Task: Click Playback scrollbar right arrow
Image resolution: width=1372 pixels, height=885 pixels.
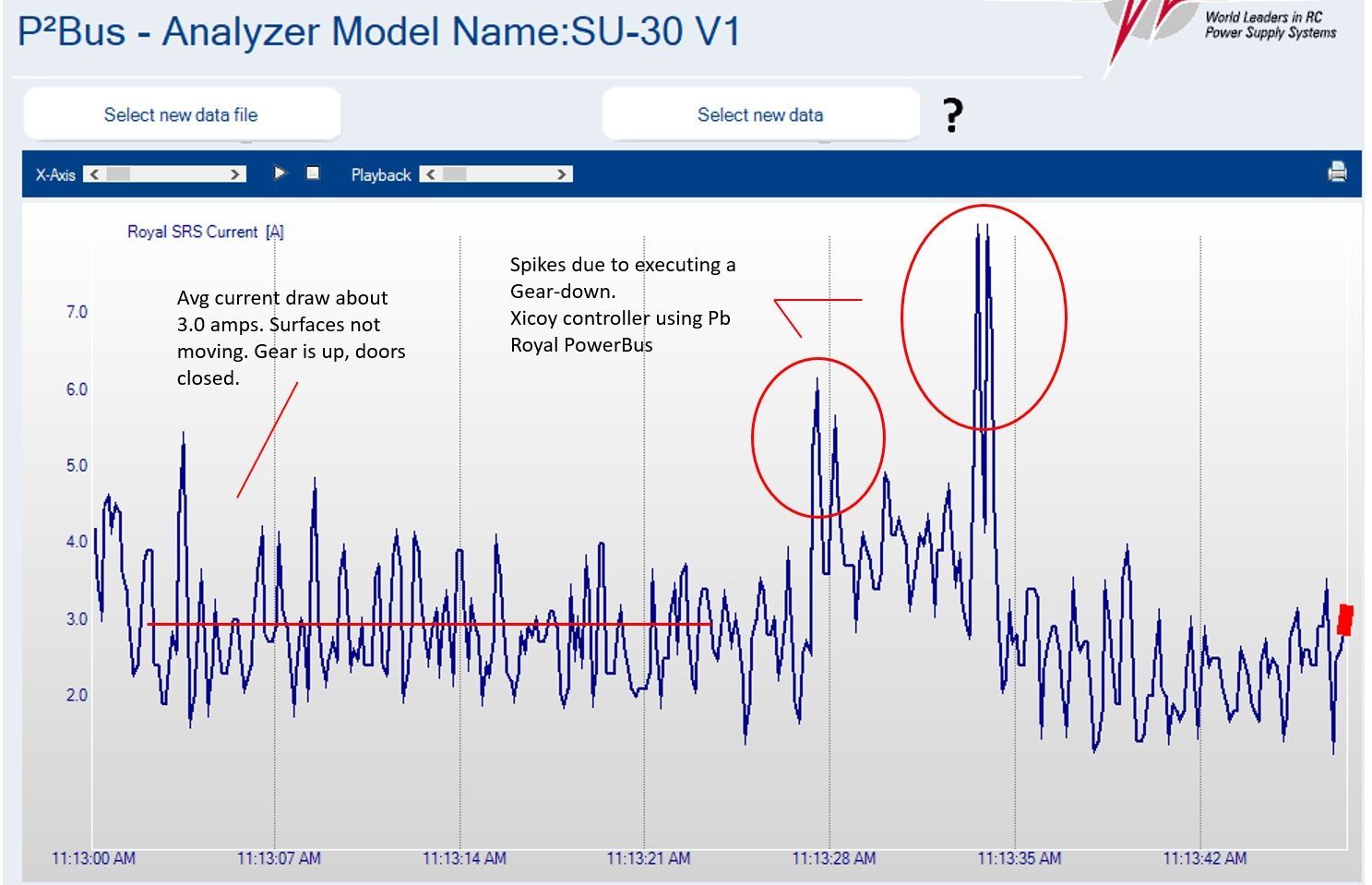Action: tap(562, 174)
